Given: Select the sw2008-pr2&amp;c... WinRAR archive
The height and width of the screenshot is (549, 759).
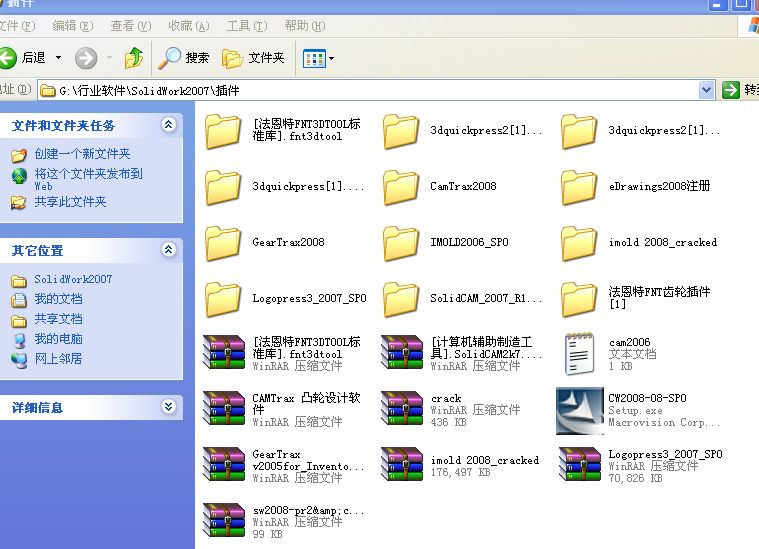Looking at the screenshot, I should pos(224,521).
